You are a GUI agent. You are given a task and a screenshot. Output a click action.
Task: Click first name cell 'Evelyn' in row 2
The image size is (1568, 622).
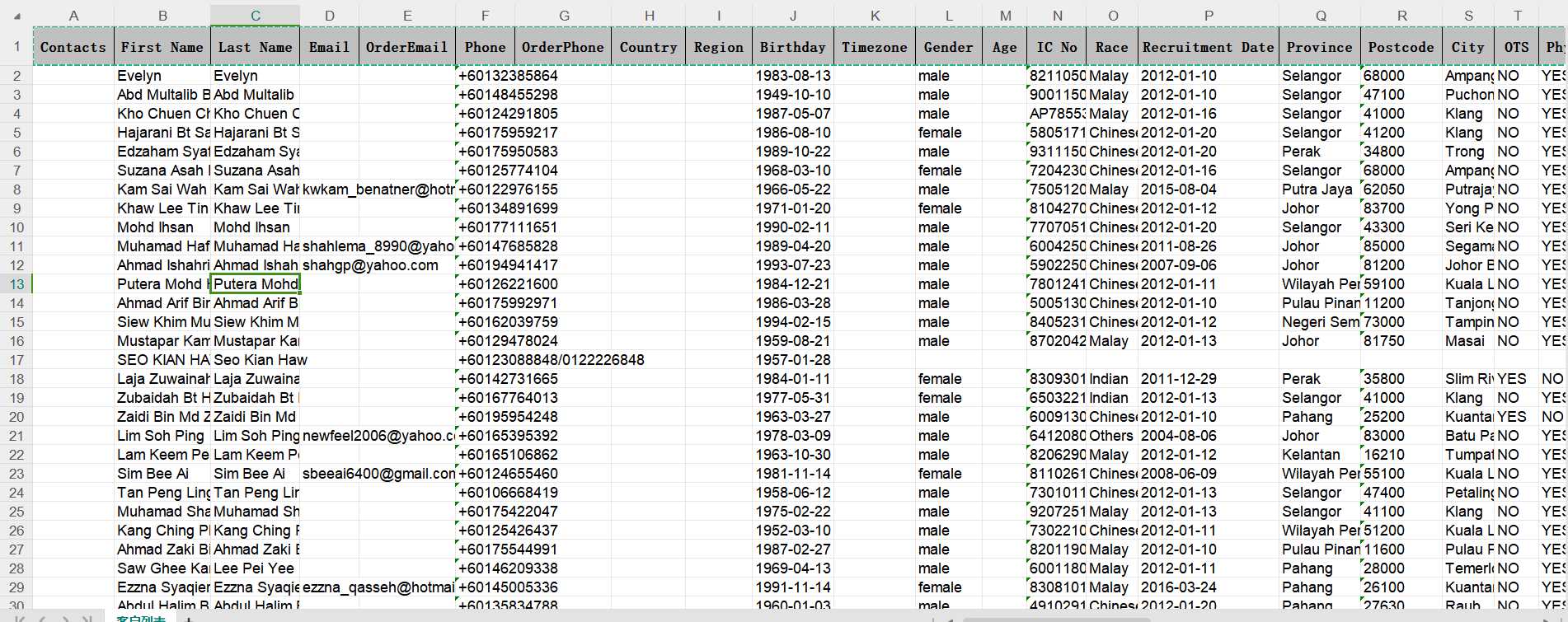[162, 76]
